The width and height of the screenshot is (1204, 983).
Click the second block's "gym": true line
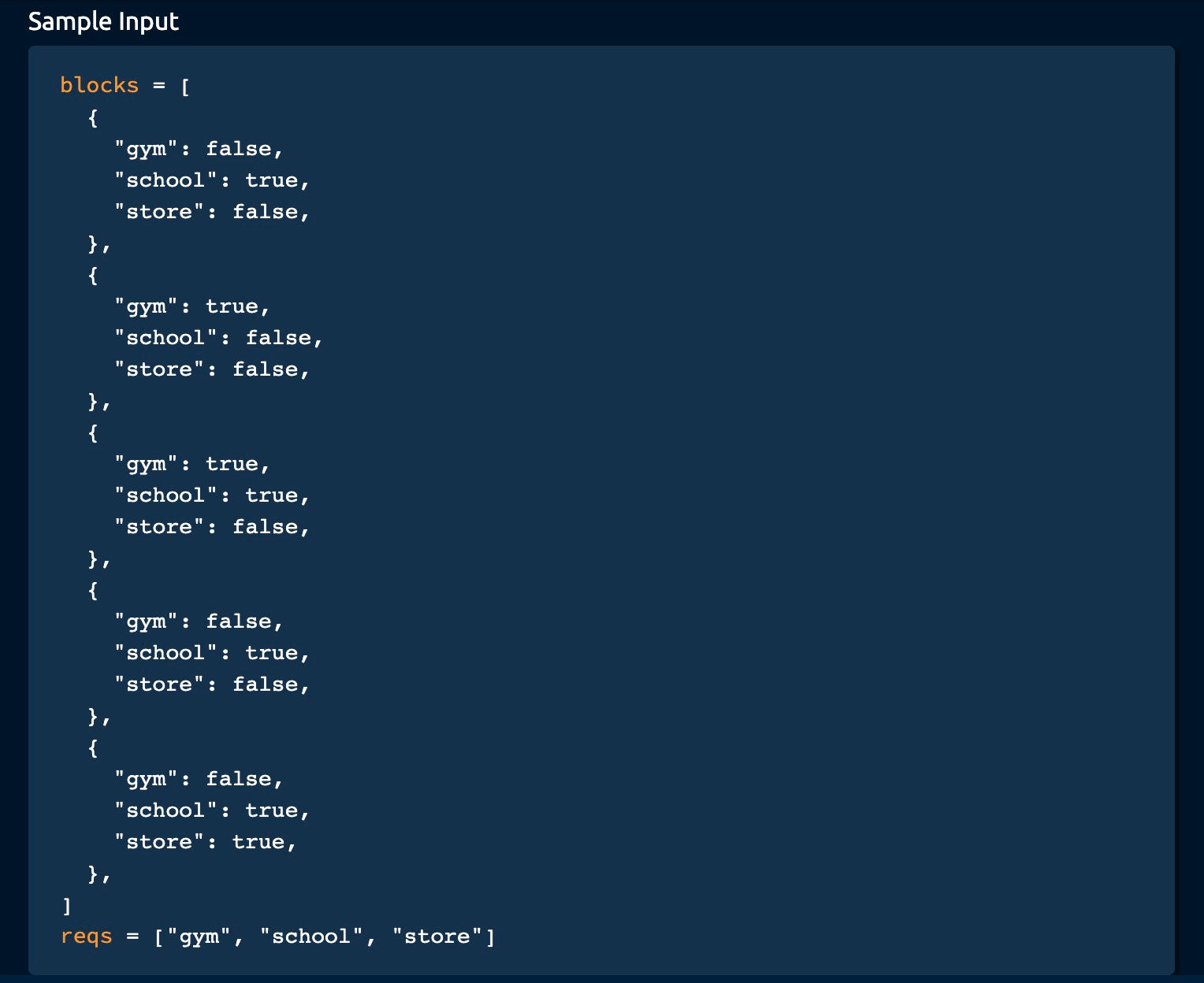(x=192, y=306)
